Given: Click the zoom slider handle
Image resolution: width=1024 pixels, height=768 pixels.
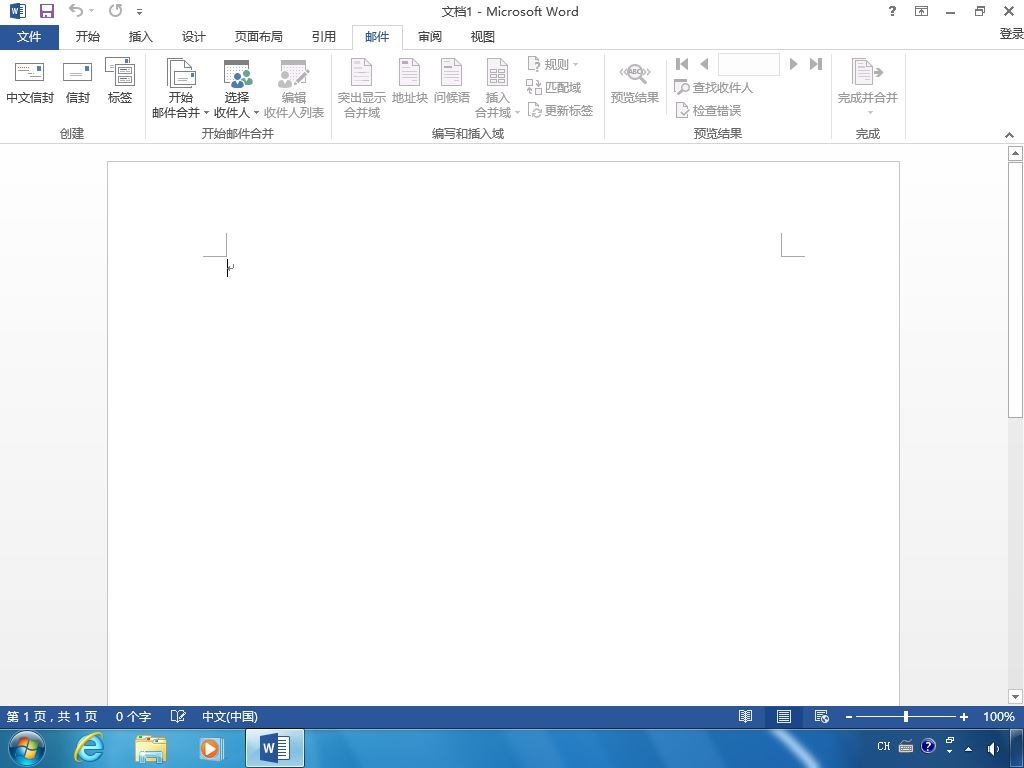Looking at the screenshot, I should [x=906, y=716].
